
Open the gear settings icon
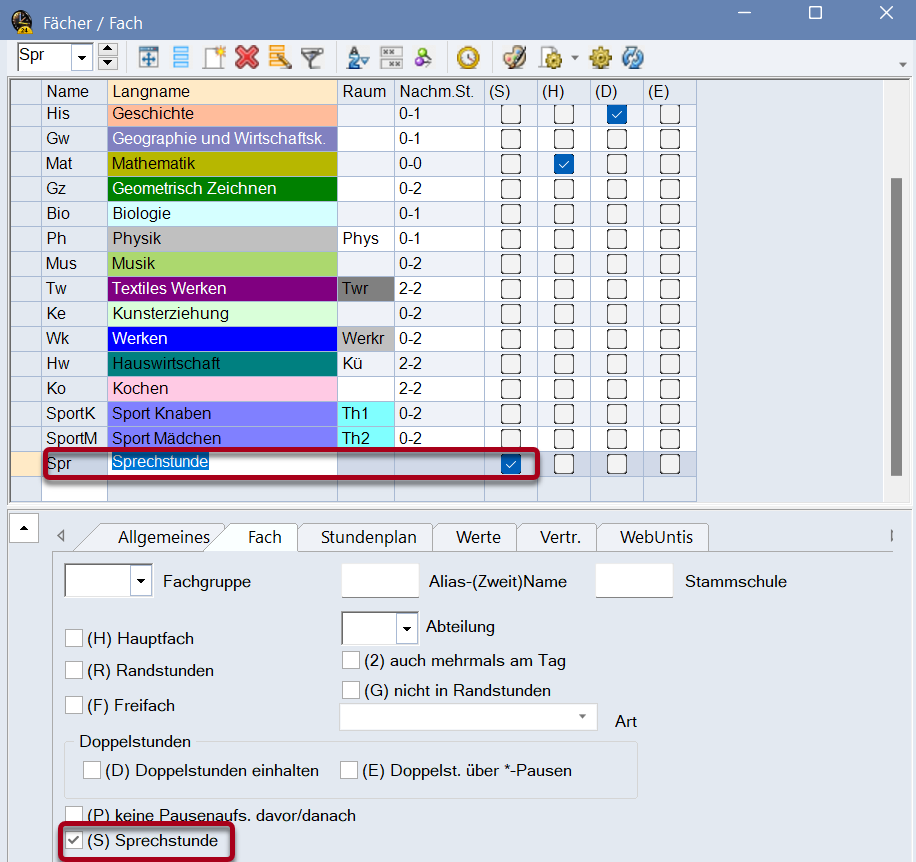pyautogui.click(x=600, y=57)
